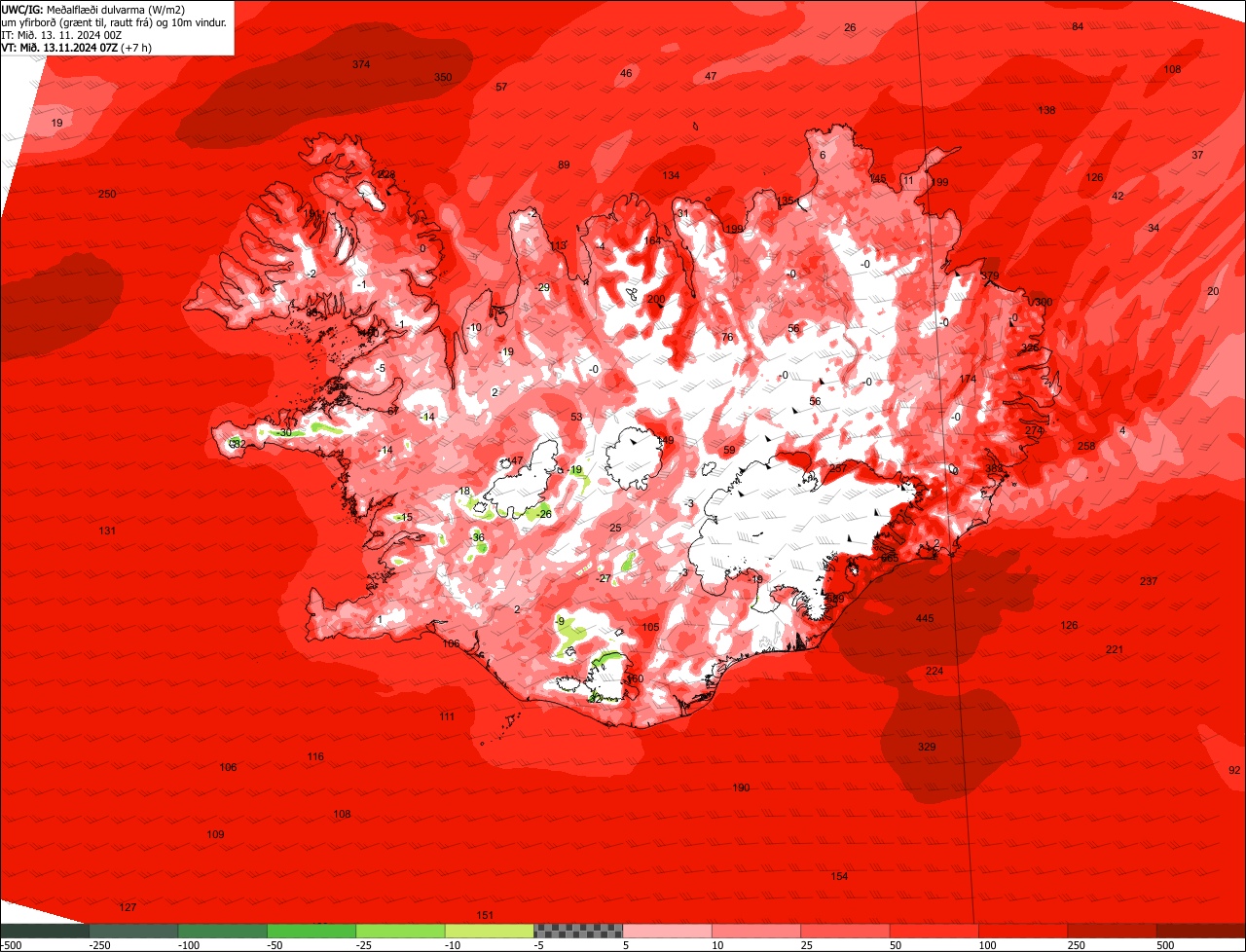The height and width of the screenshot is (952, 1246).
Task: Select the flux value 350
Action: coord(443,77)
